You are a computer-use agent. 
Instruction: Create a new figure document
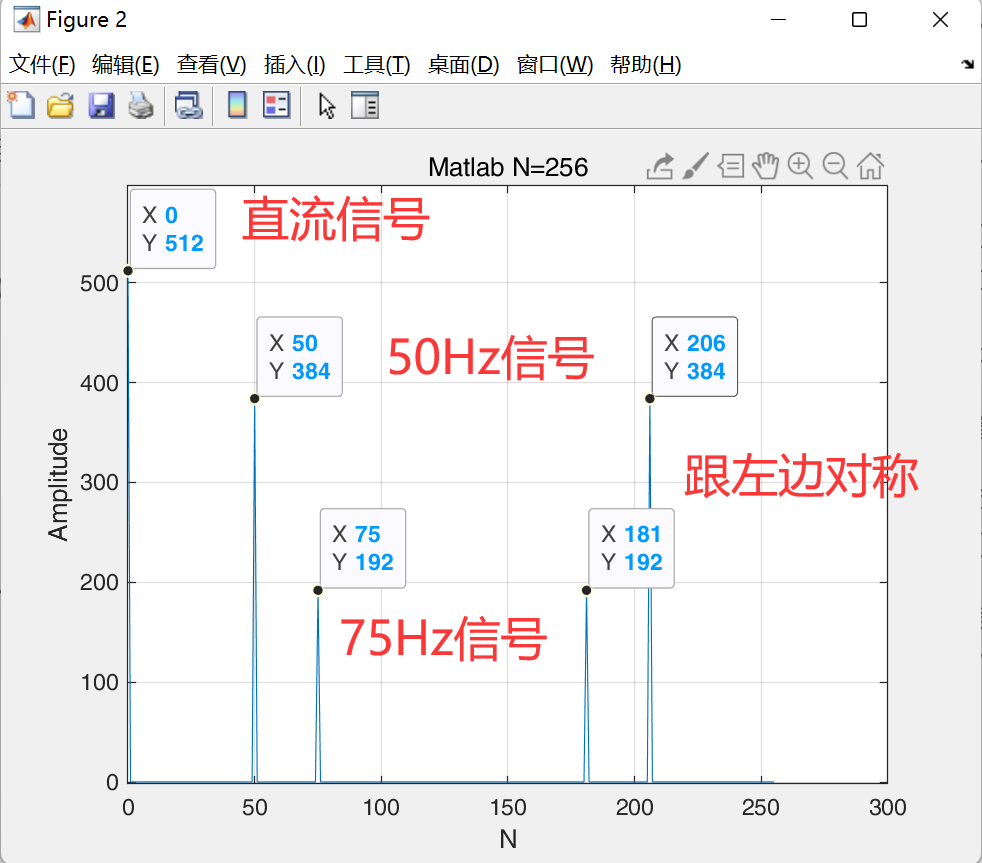pyautogui.click(x=21, y=105)
